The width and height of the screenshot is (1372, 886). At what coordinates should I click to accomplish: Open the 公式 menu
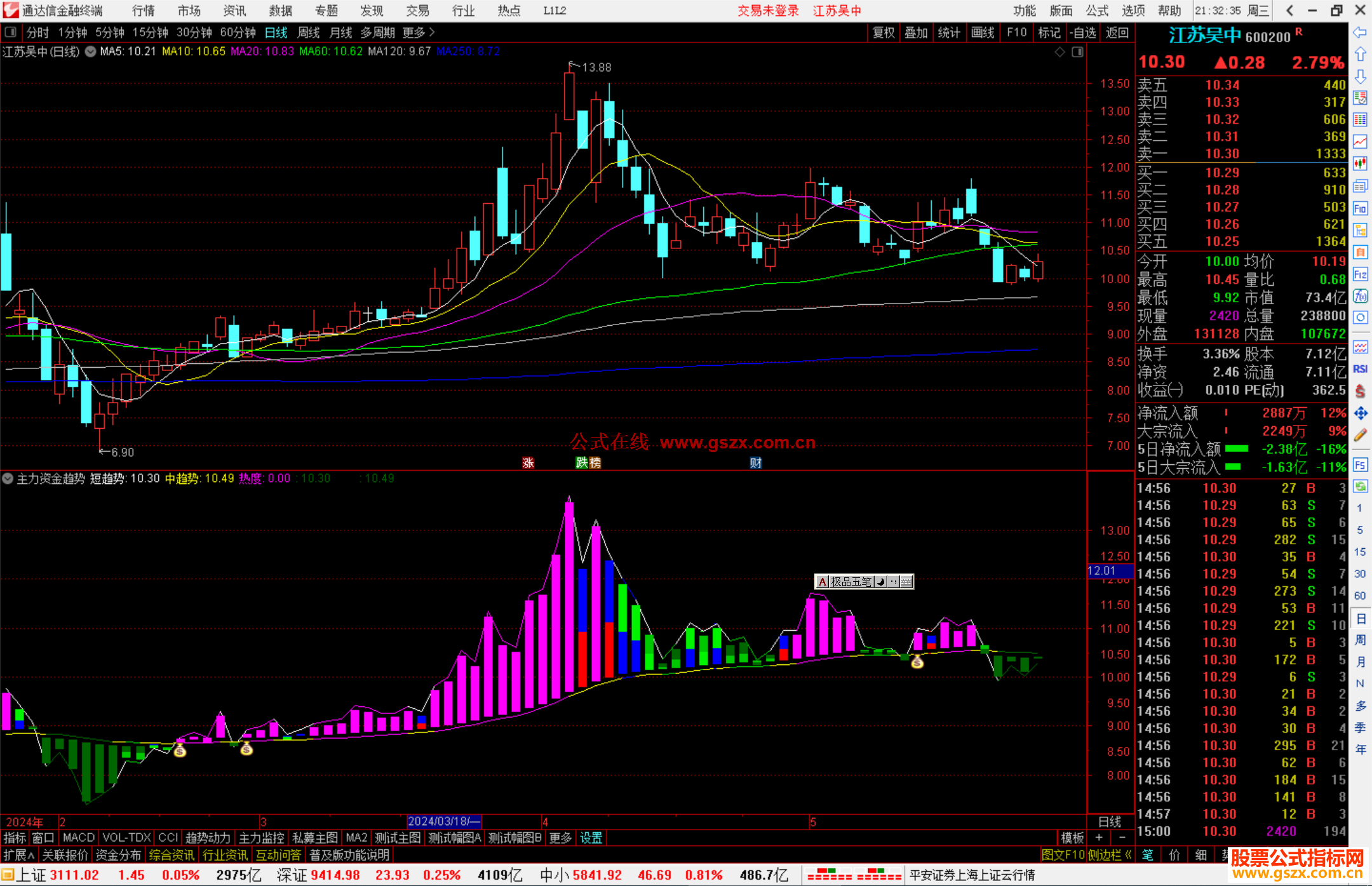tap(1096, 11)
